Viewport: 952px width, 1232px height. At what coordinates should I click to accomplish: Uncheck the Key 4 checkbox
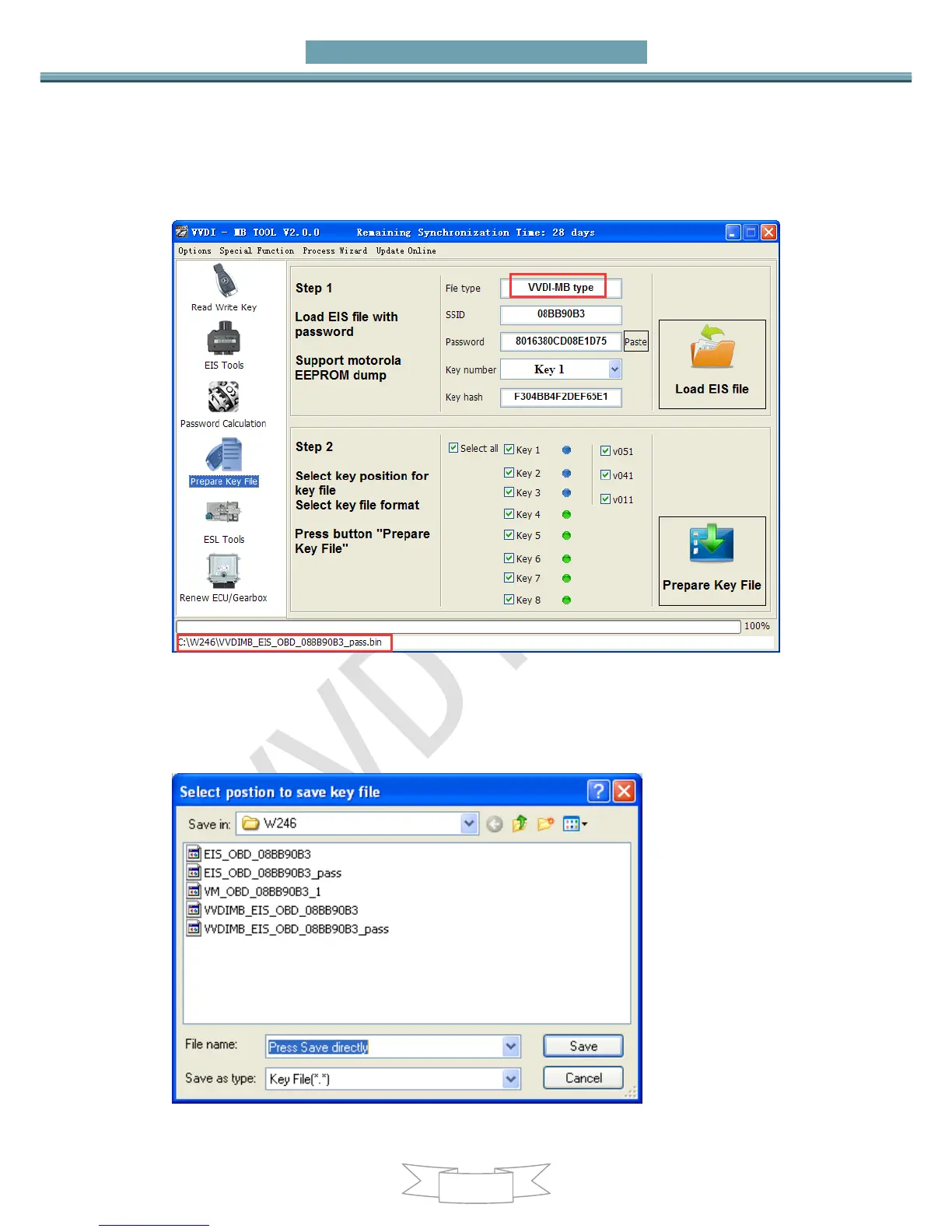tap(509, 513)
